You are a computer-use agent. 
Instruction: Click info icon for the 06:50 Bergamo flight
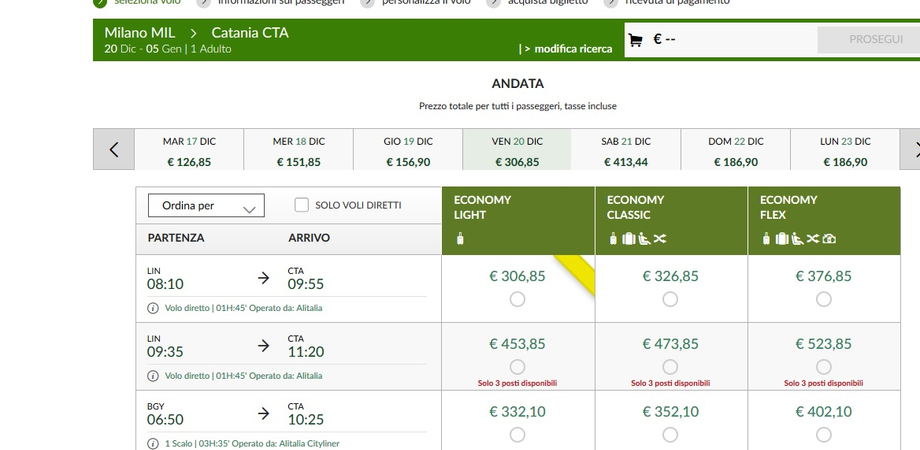(x=153, y=443)
